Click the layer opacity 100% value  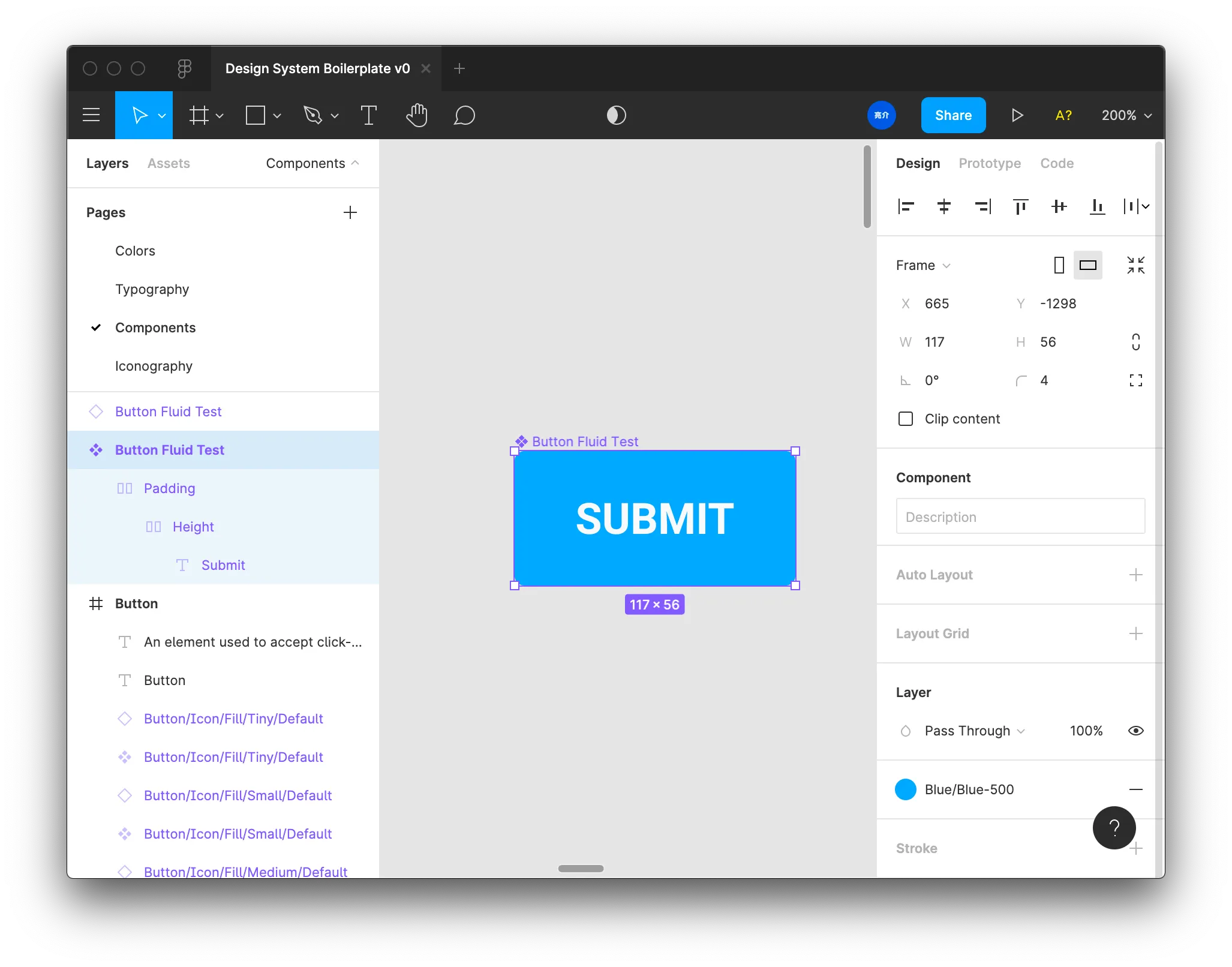[x=1086, y=731]
